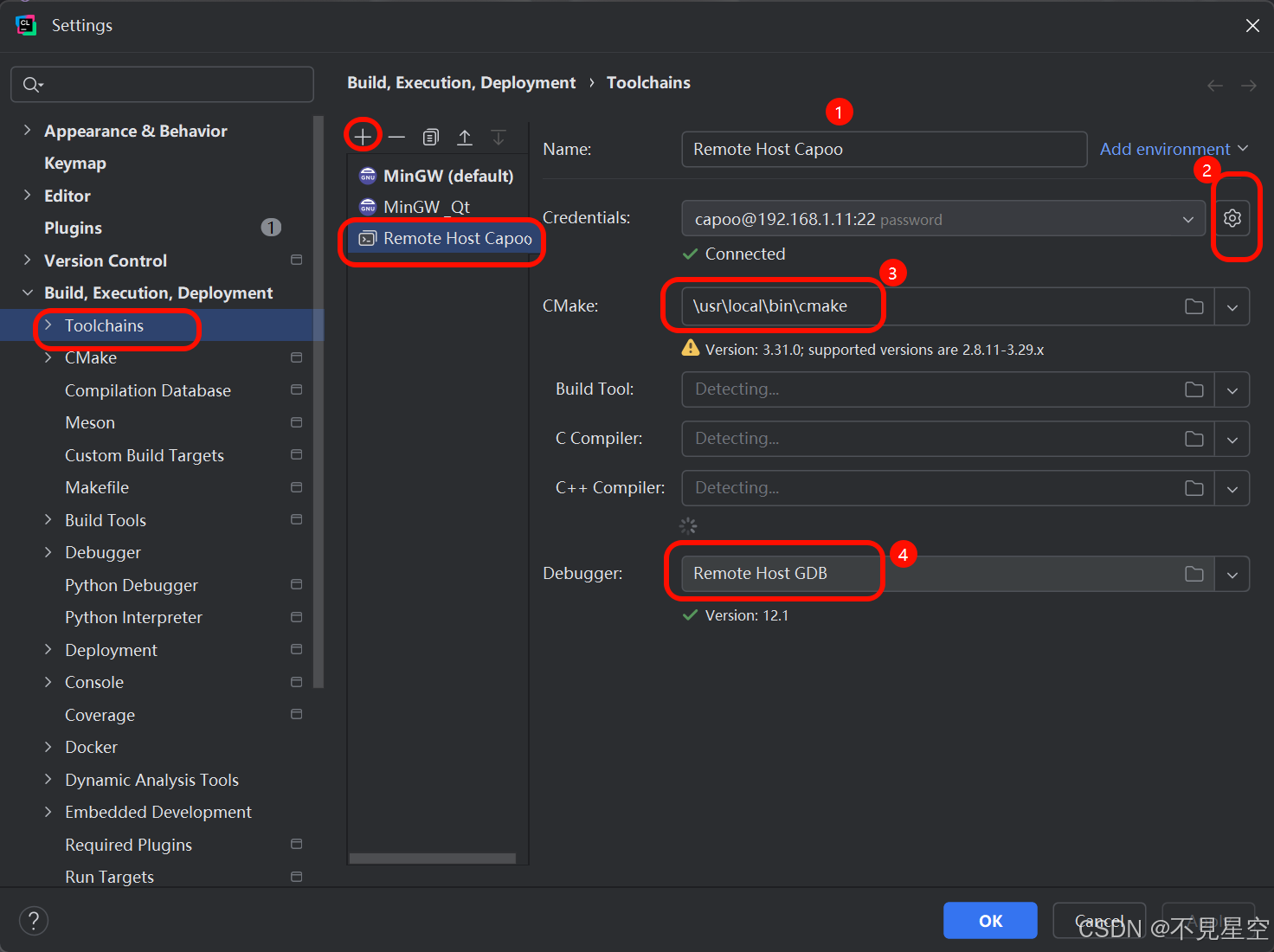The height and width of the screenshot is (952, 1274).
Task: Open Required Plugins settings
Action: coord(128,845)
